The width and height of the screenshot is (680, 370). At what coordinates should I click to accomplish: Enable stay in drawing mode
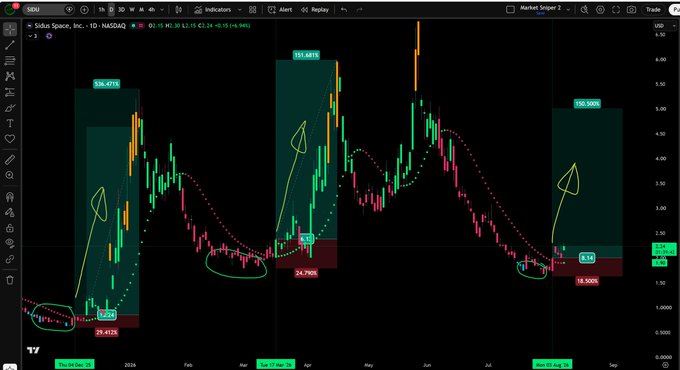click(x=10, y=212)
